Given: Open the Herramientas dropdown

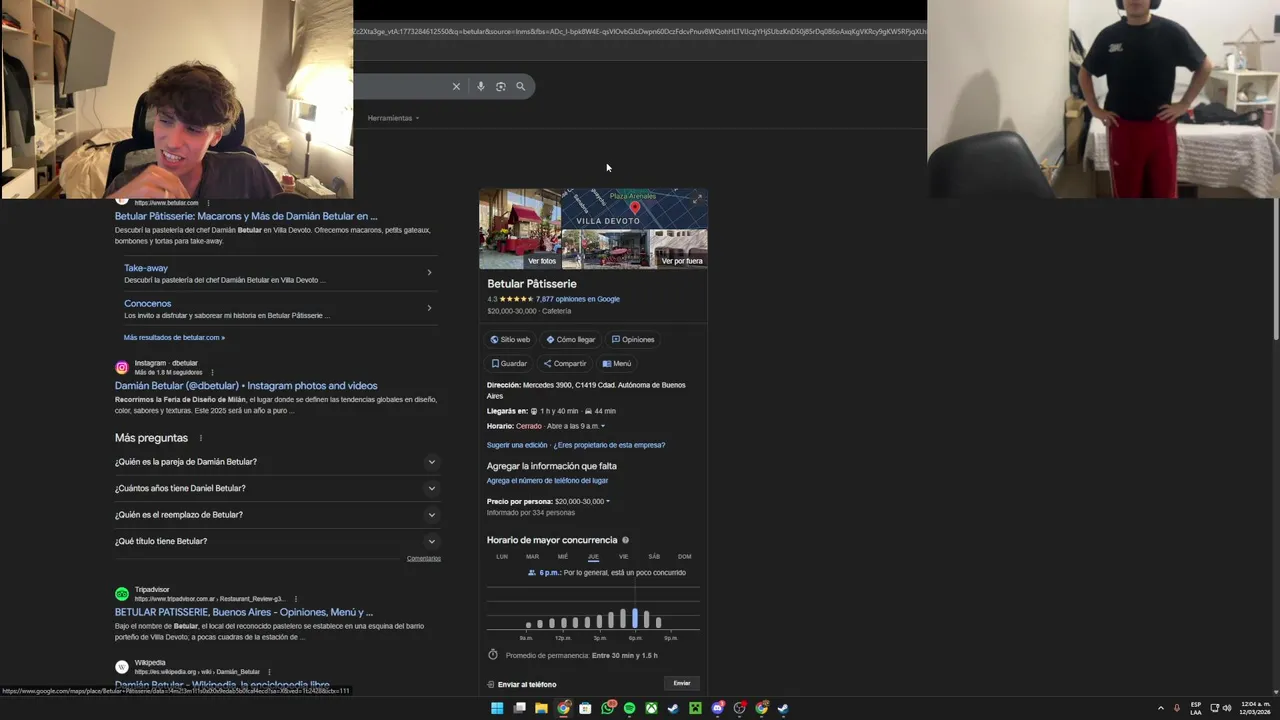Looking at the screenshot, I should tap(393, 118).
